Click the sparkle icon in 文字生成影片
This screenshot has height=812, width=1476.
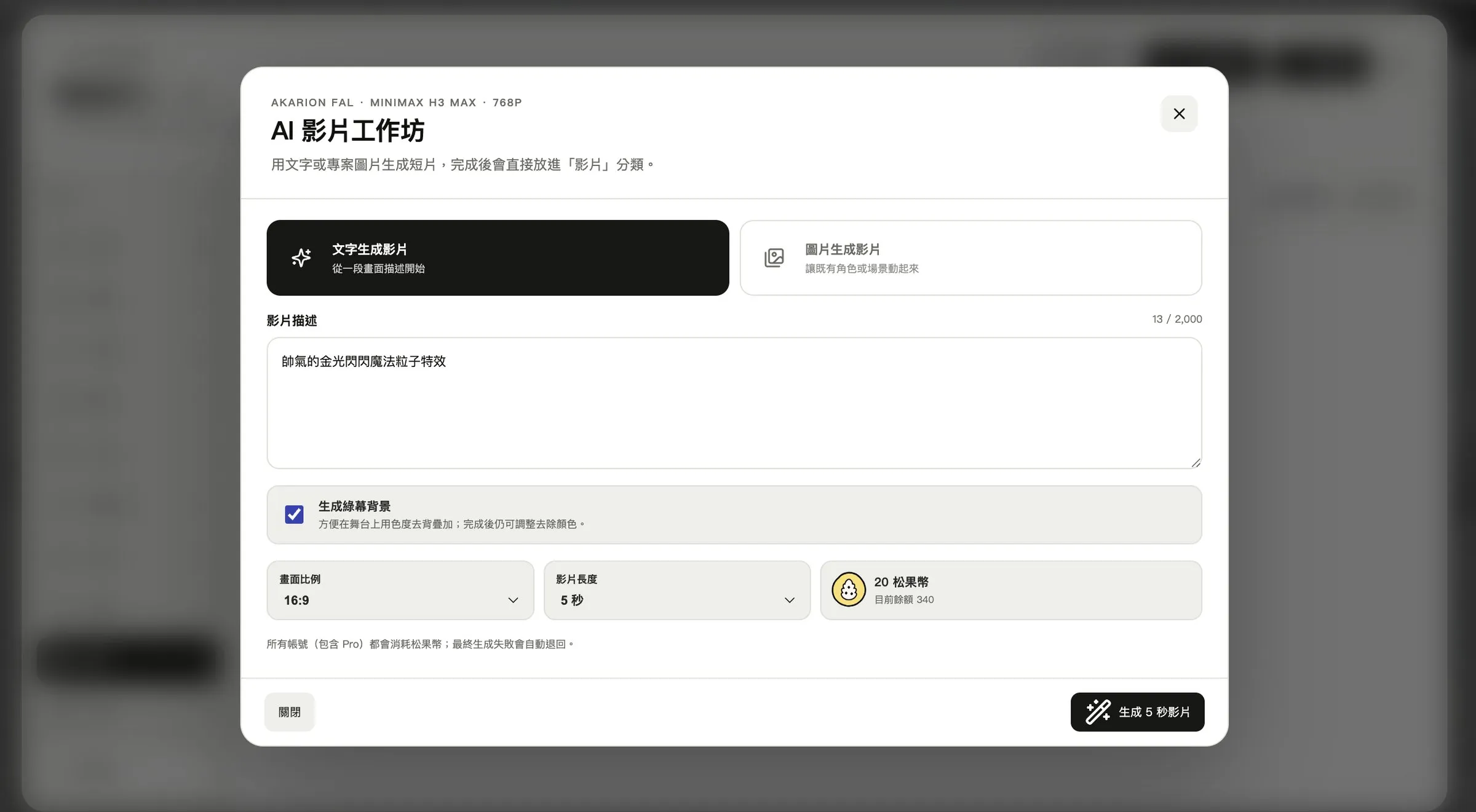[301, 258]
